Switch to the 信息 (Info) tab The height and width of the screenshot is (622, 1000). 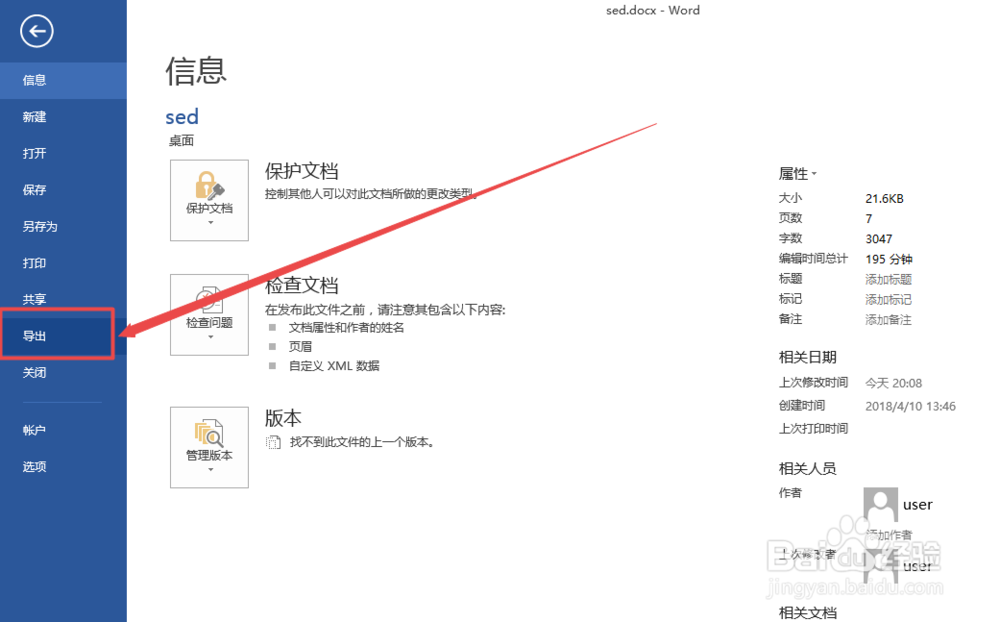tap(34, 80)
